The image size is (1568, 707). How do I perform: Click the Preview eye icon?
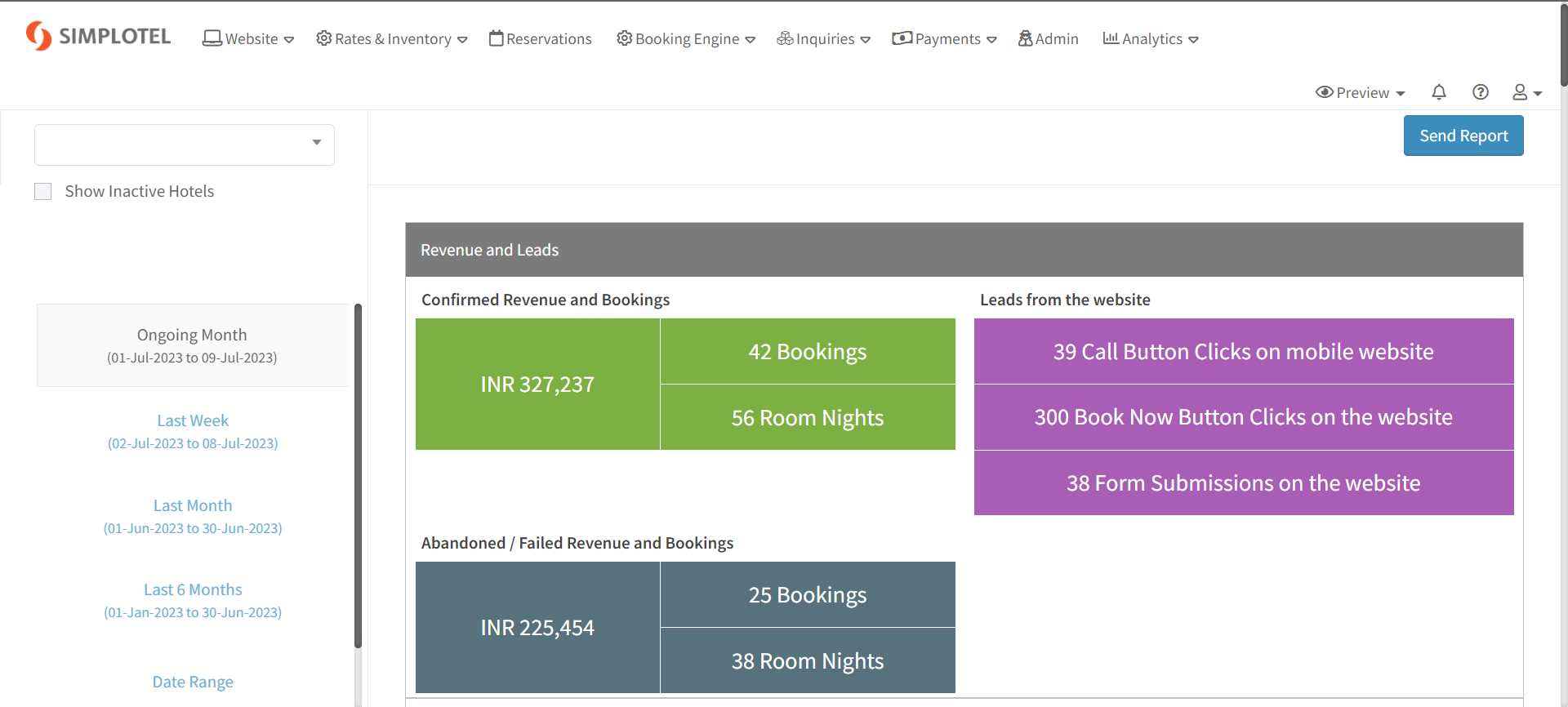coord(1324,92)
